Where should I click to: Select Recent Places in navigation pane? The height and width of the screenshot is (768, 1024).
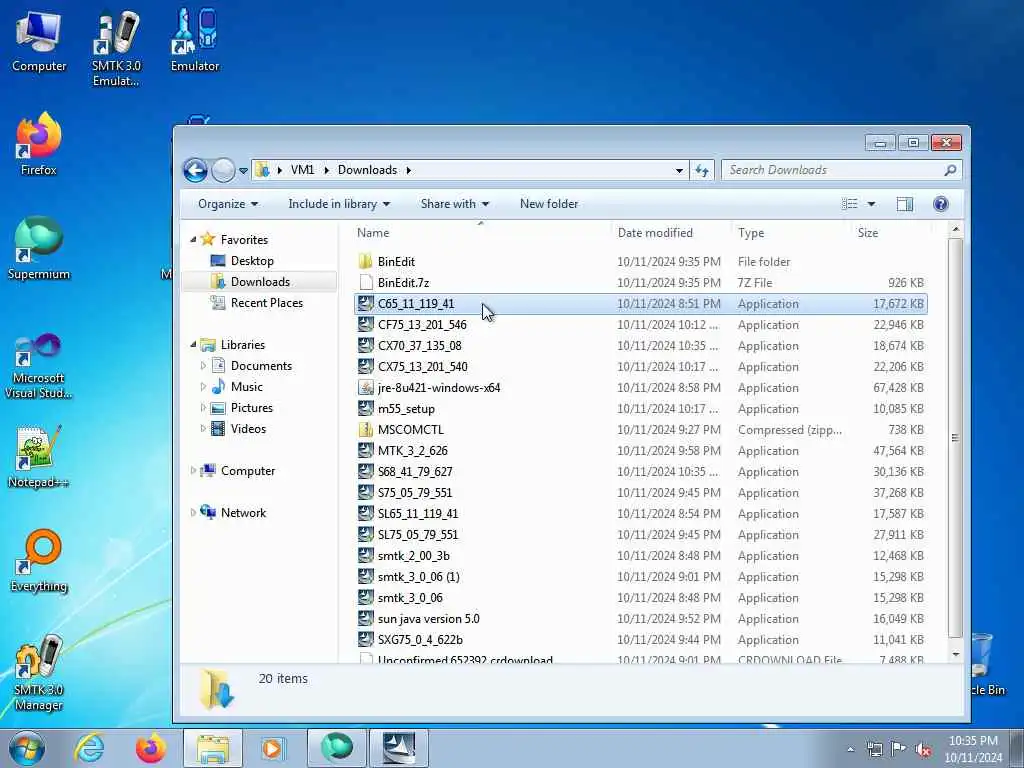point(266,302)
